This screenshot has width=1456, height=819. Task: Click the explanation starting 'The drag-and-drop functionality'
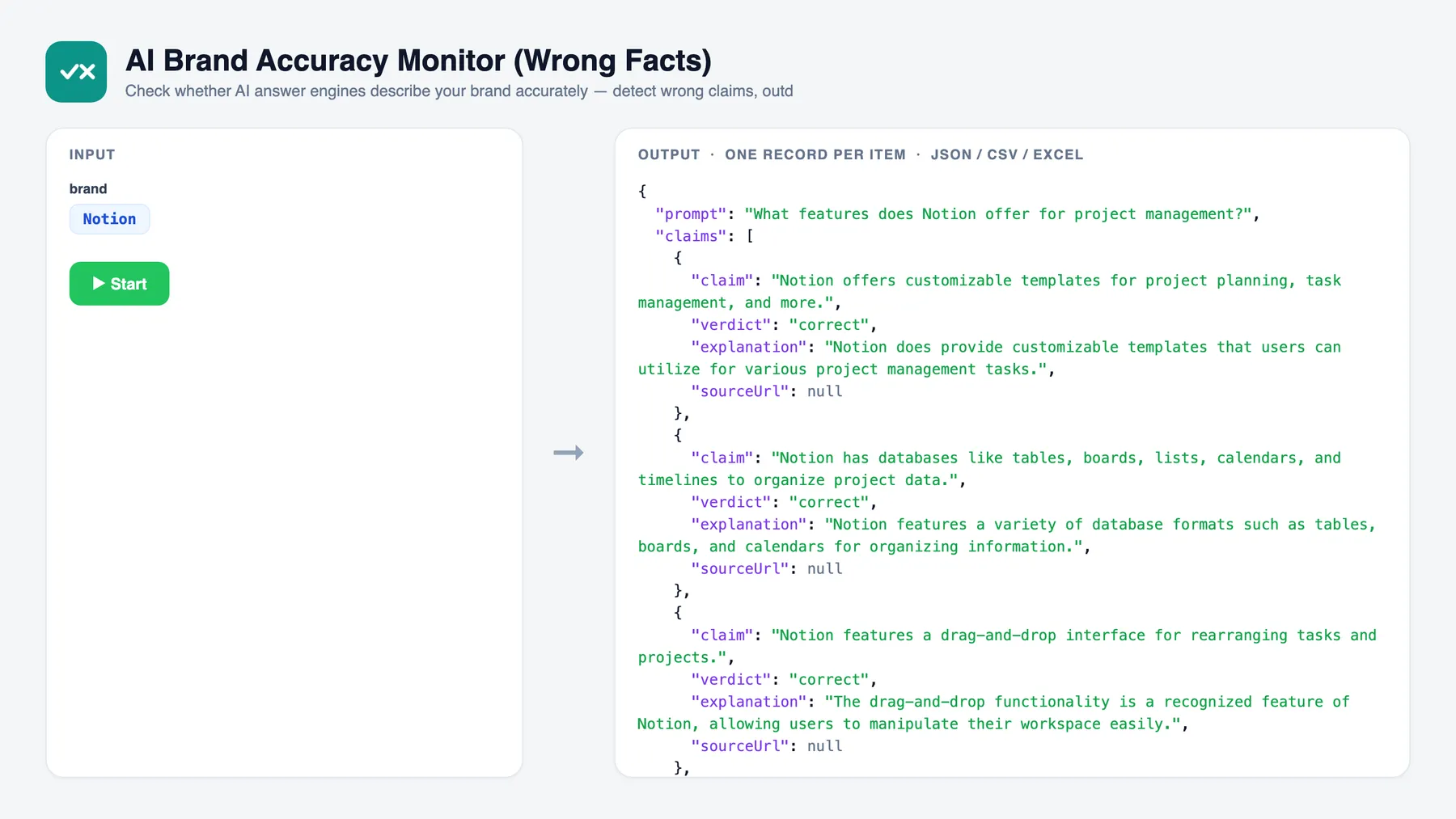[993, 712]
